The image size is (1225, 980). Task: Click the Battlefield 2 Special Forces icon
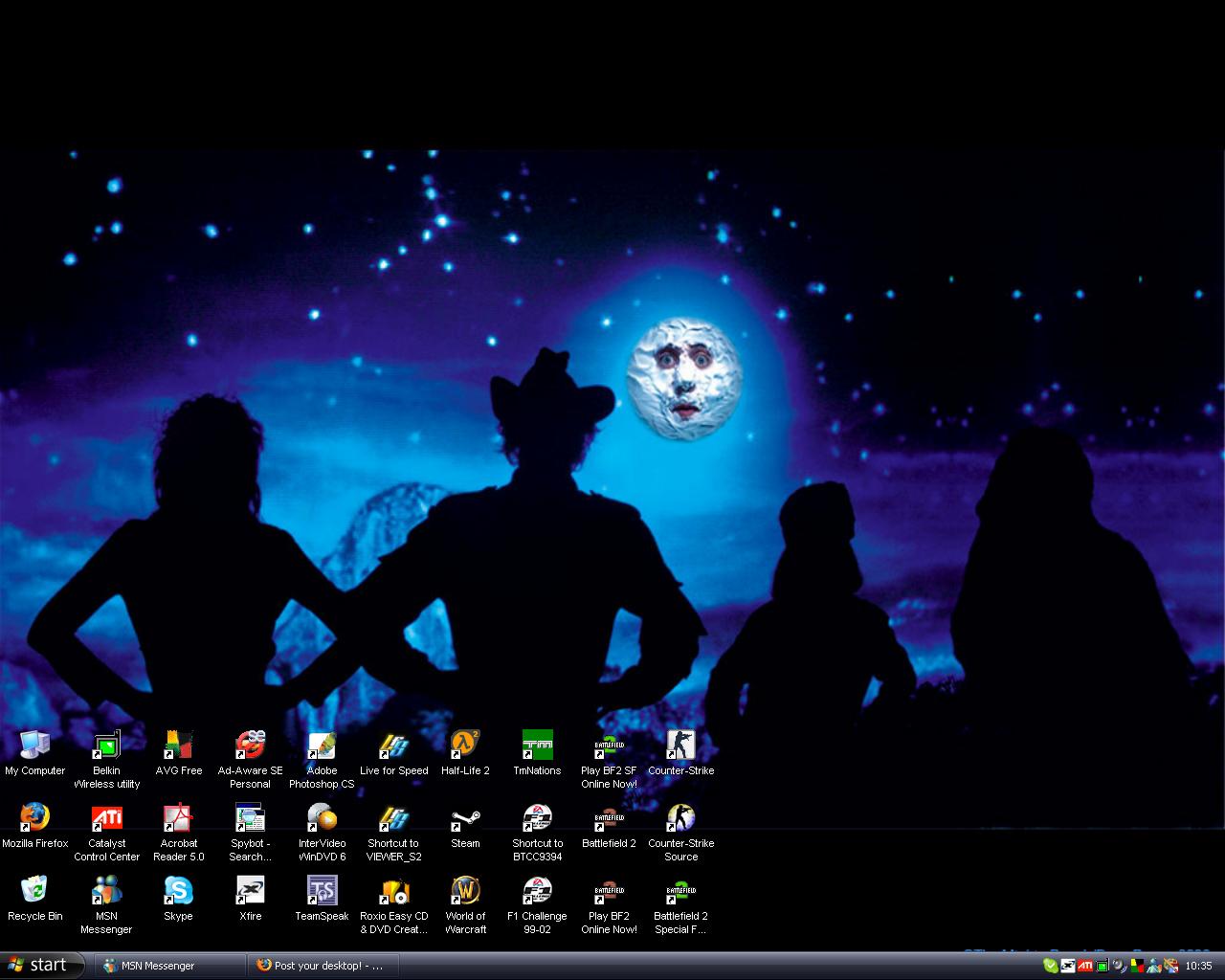coord(680,904)
